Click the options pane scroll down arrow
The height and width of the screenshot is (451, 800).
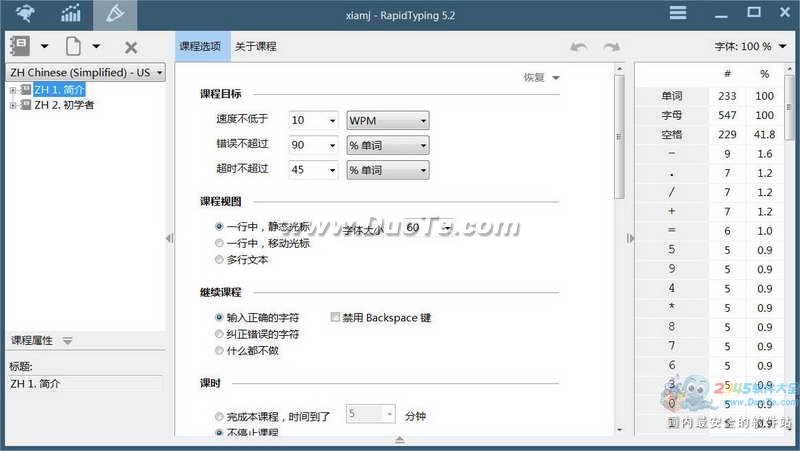point(619,429)
